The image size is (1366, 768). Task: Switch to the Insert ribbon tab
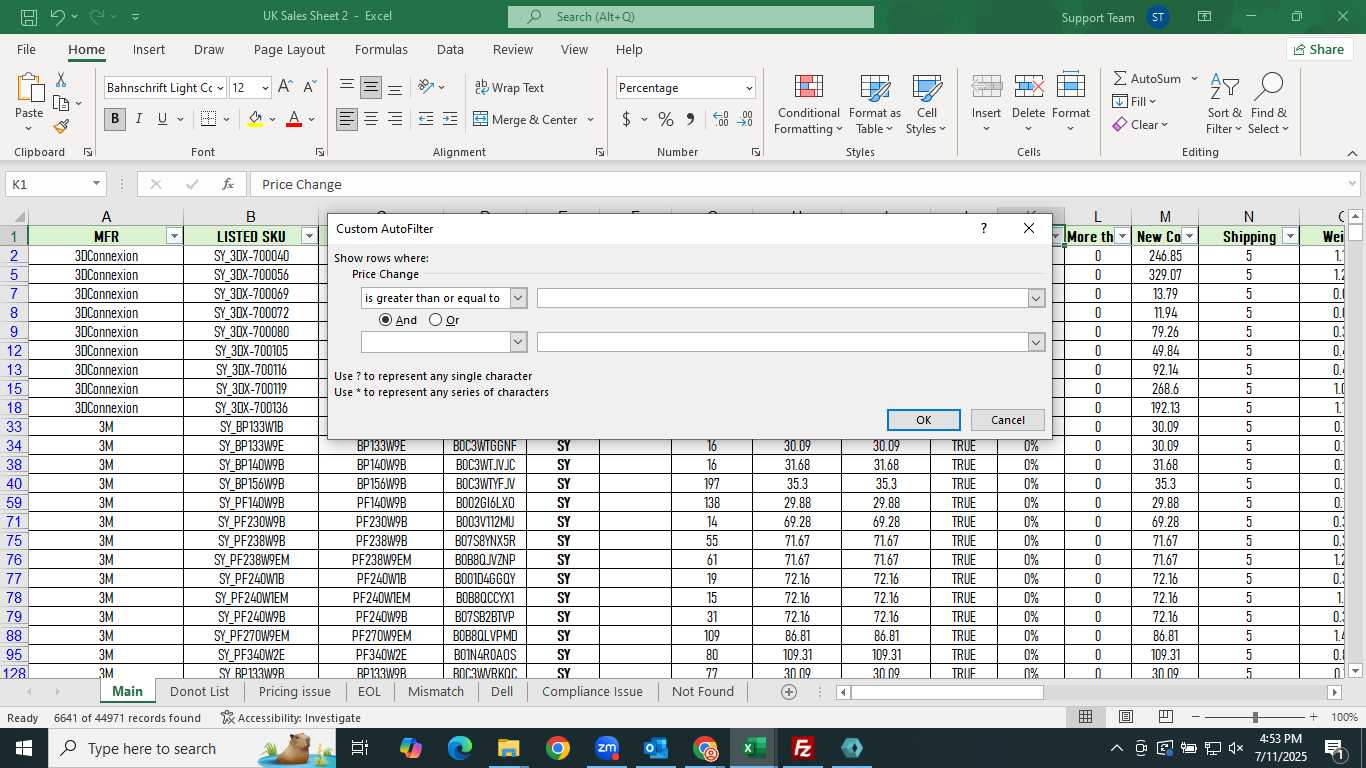(x=149, y=49)
